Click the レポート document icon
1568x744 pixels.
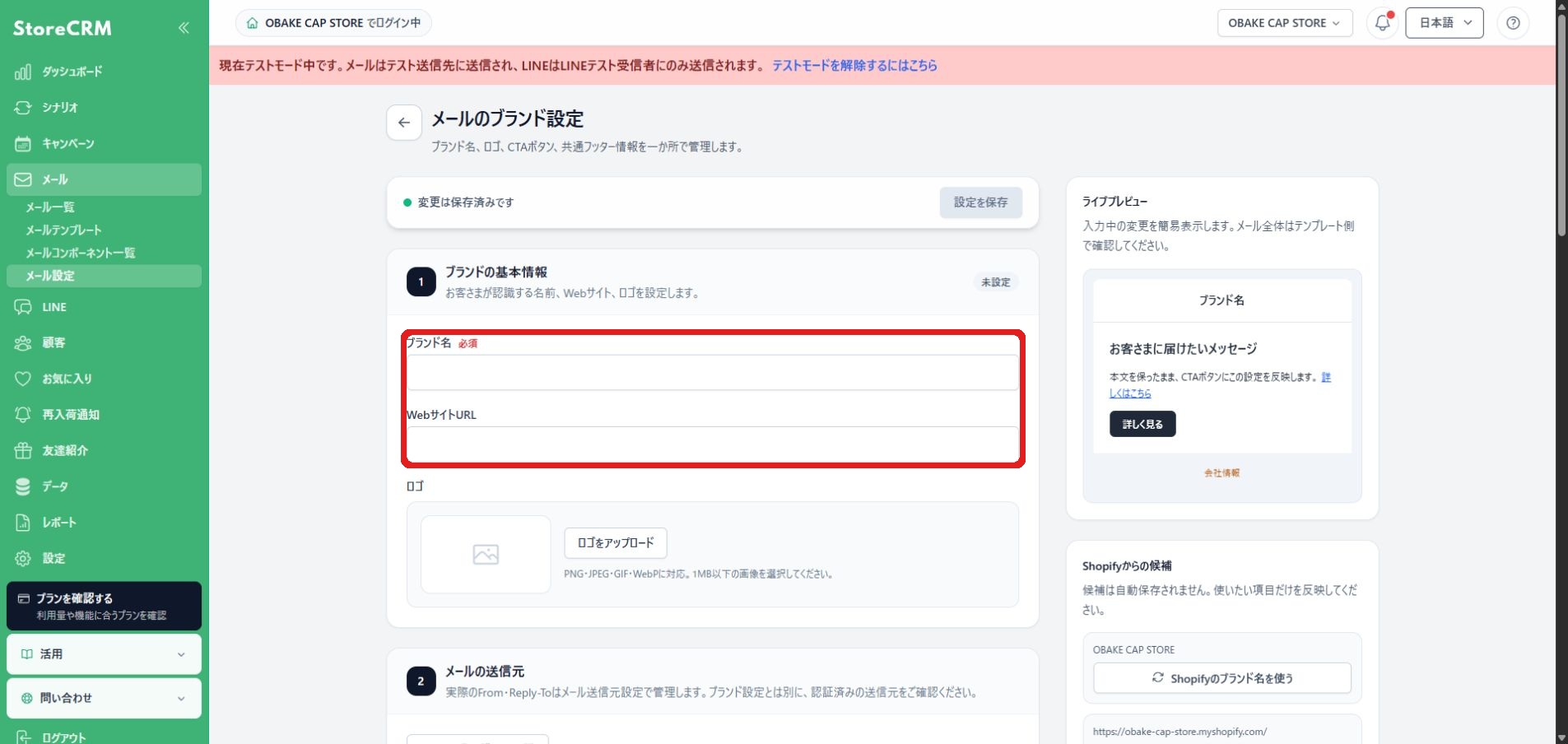pos(23,523)
